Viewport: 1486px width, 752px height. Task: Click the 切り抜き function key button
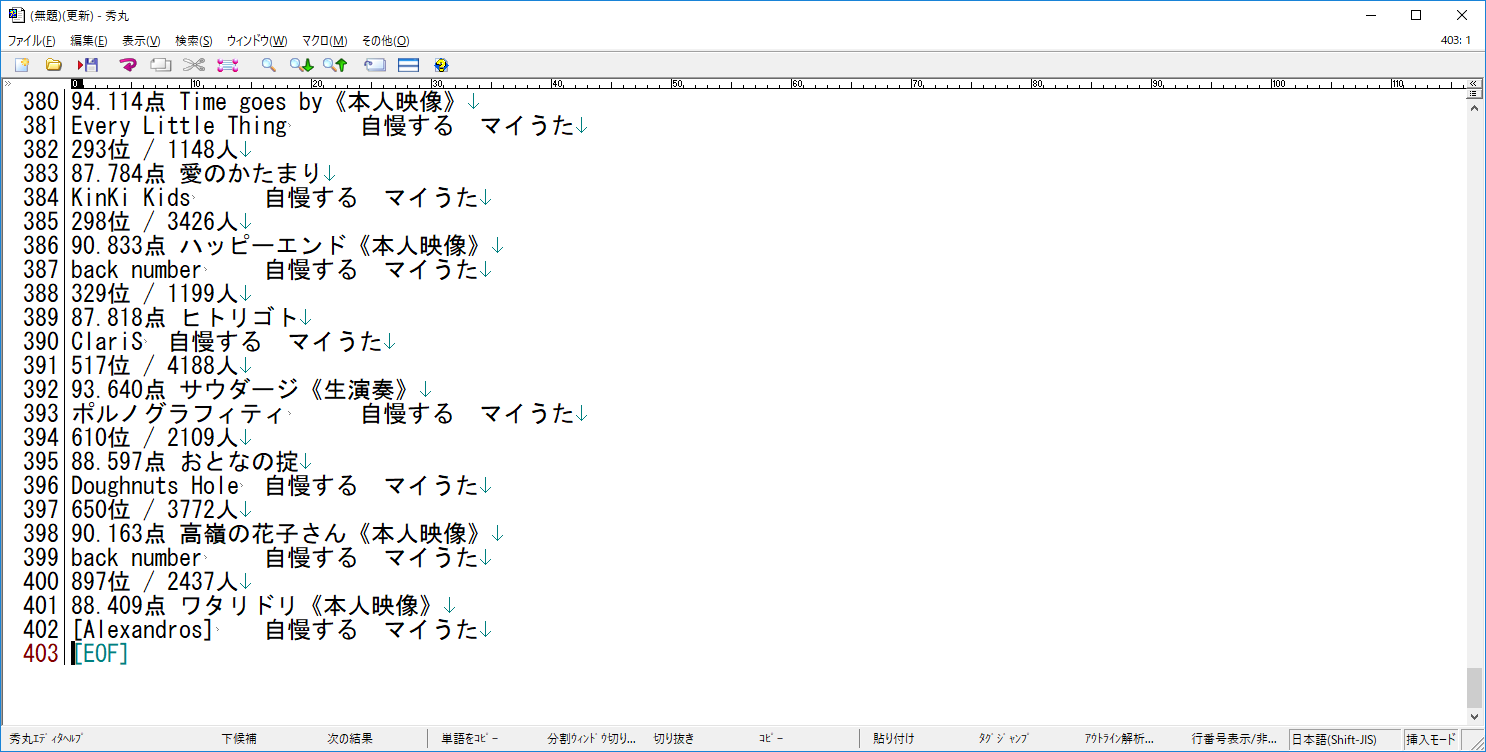674,739
